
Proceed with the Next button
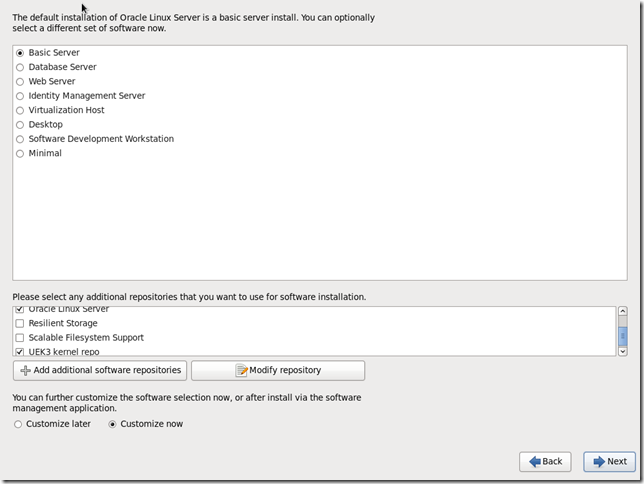pyautogui.click(x=610, y=462)
